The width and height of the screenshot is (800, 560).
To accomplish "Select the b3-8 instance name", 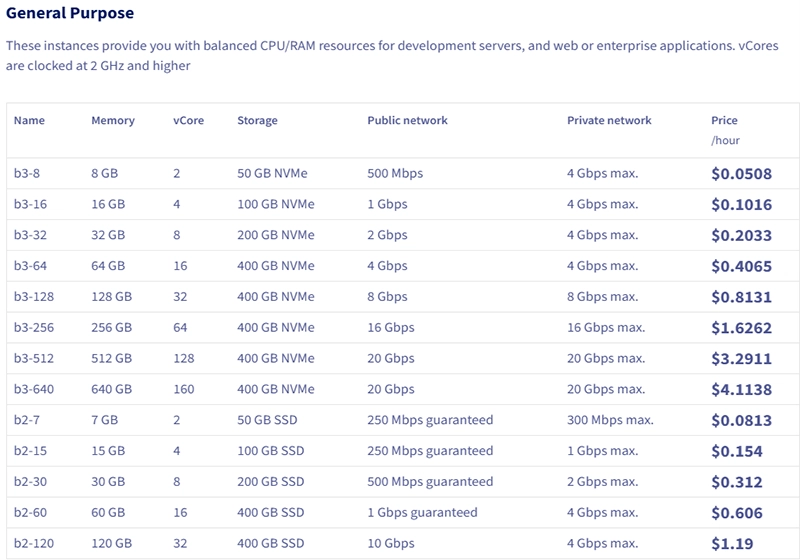I will click(x=29, y=174).
